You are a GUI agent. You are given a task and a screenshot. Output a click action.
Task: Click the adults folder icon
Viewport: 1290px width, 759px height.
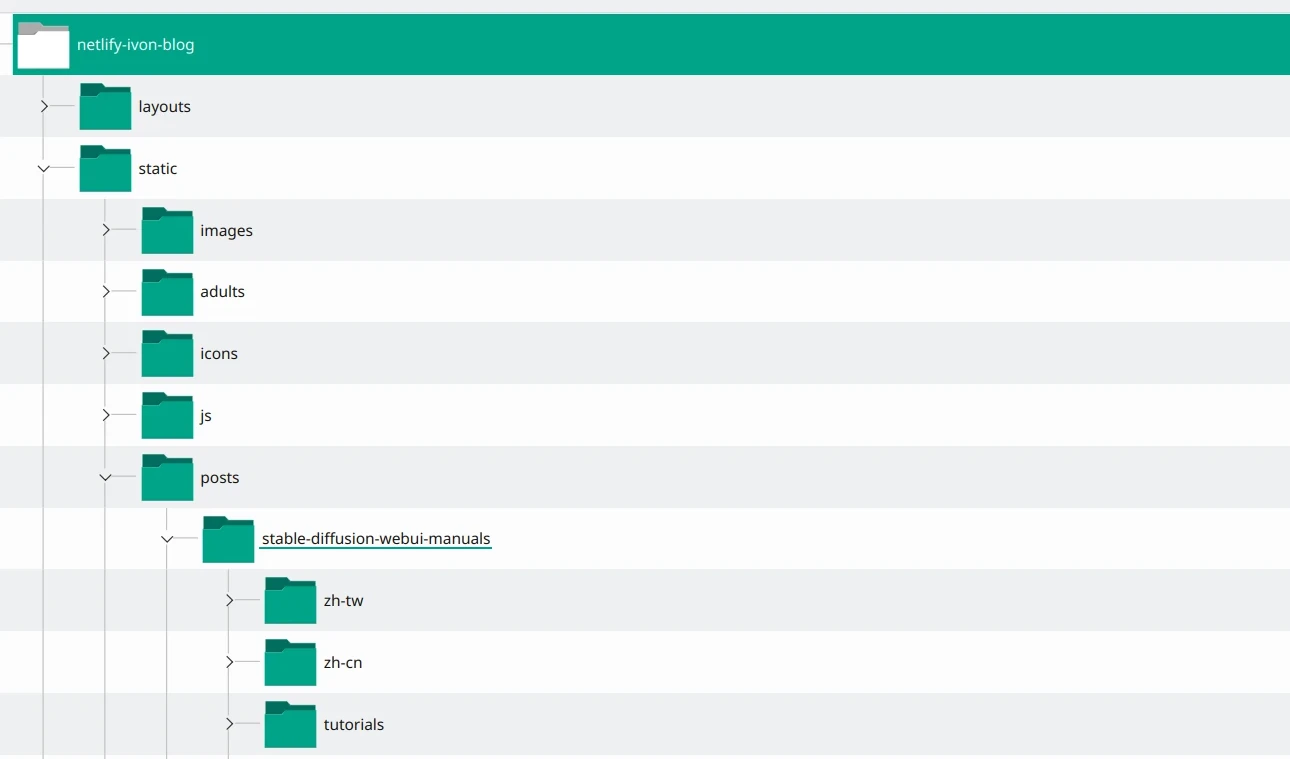click(167, 292)
